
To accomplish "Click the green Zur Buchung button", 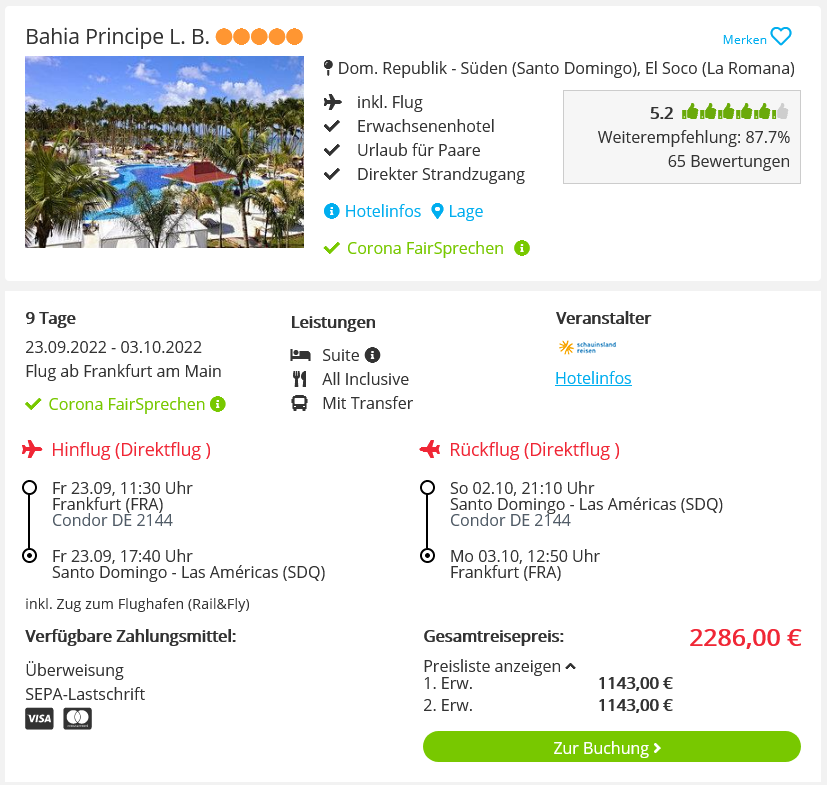I will 612,746.
